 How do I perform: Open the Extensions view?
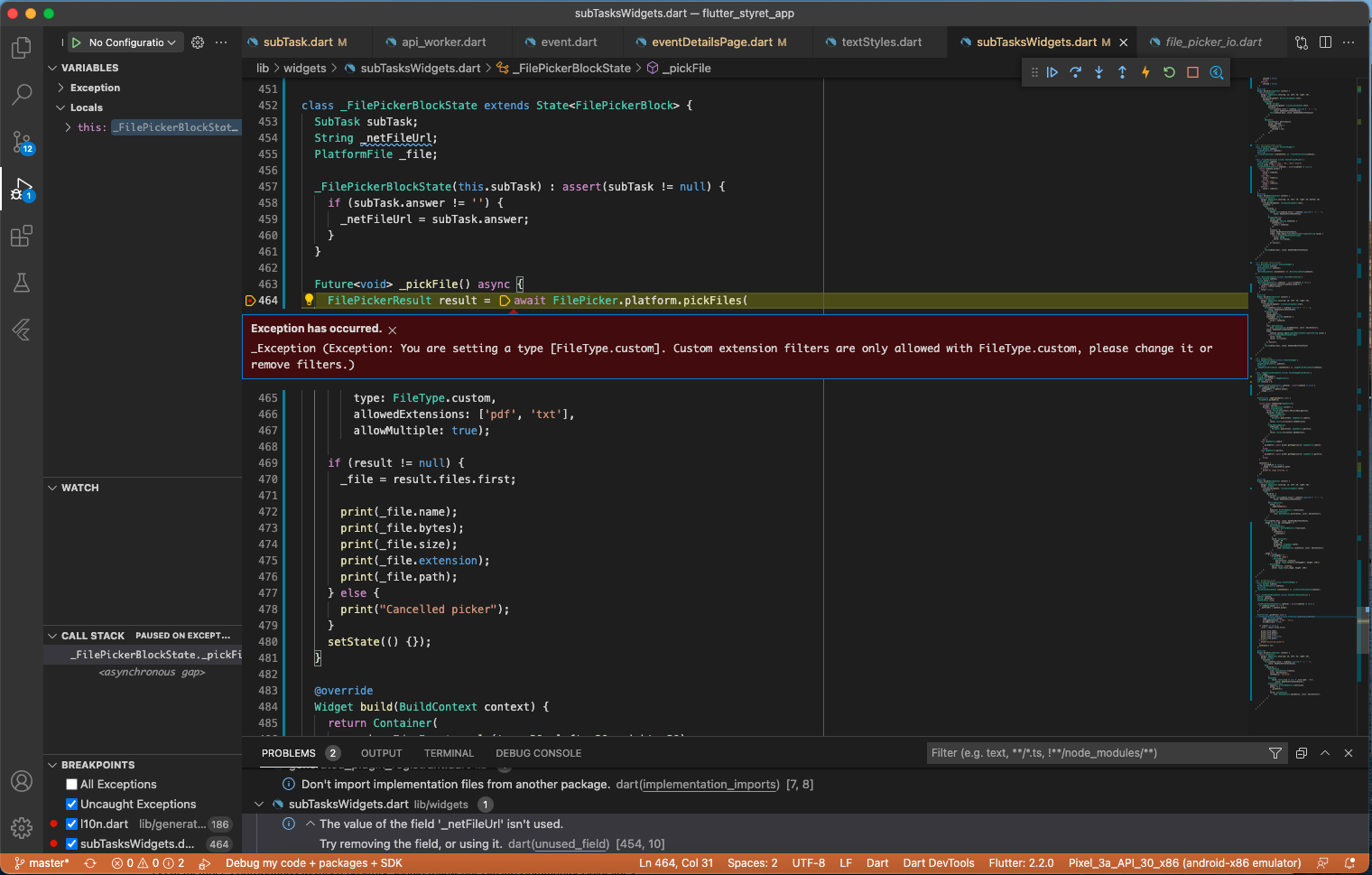[22, 236]
